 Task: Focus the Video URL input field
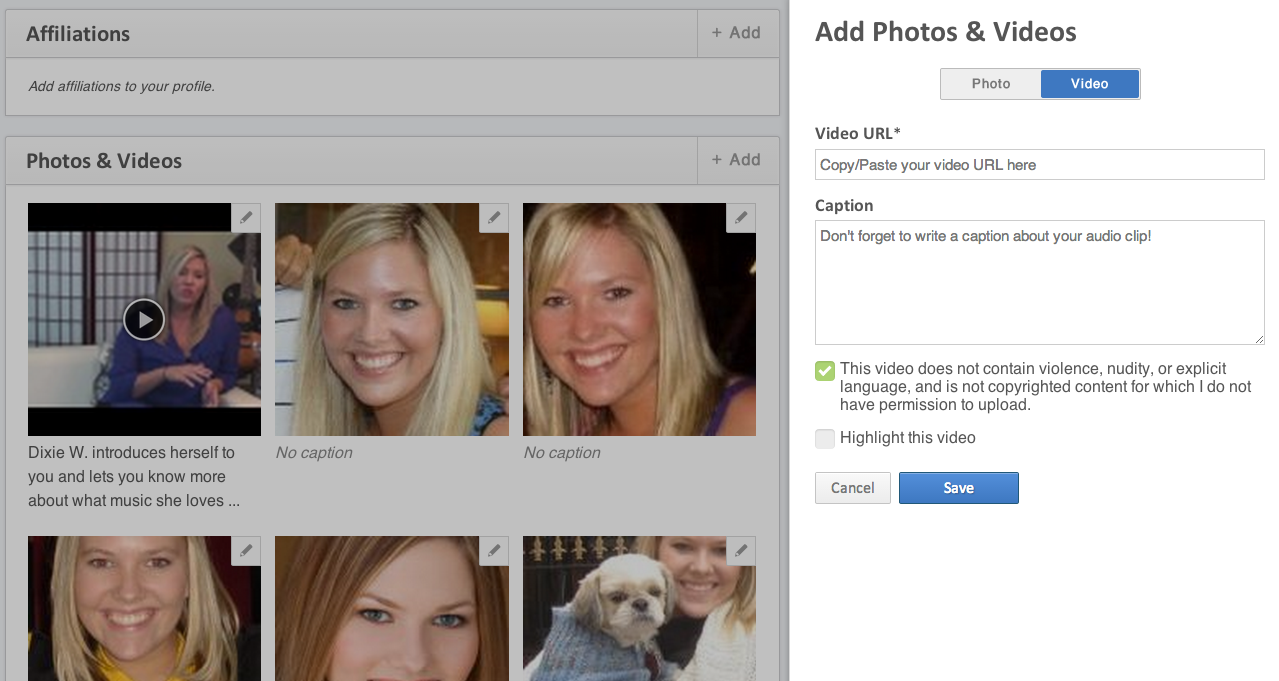[1040, 165]
